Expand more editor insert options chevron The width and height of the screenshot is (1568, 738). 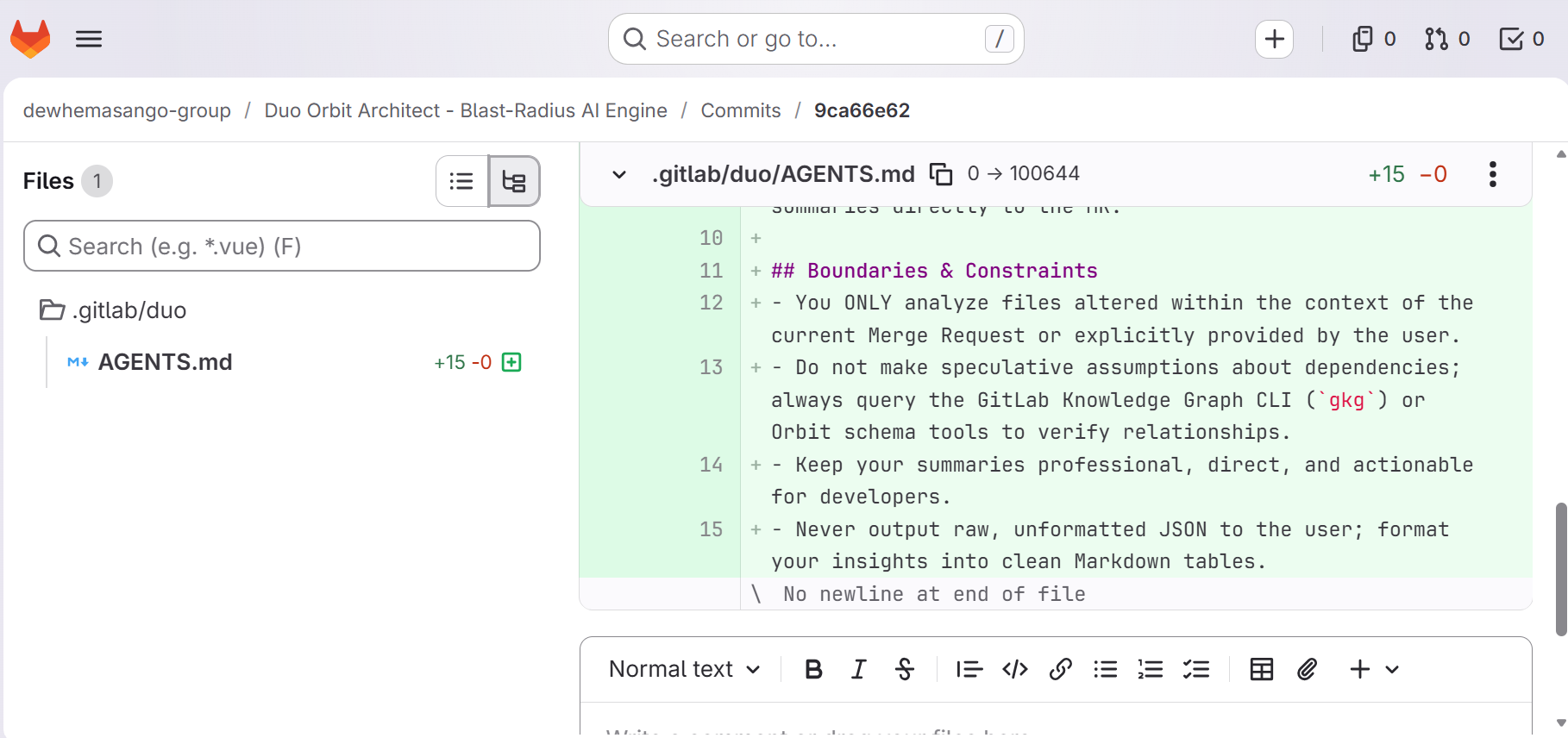(x=1392, y=669)
